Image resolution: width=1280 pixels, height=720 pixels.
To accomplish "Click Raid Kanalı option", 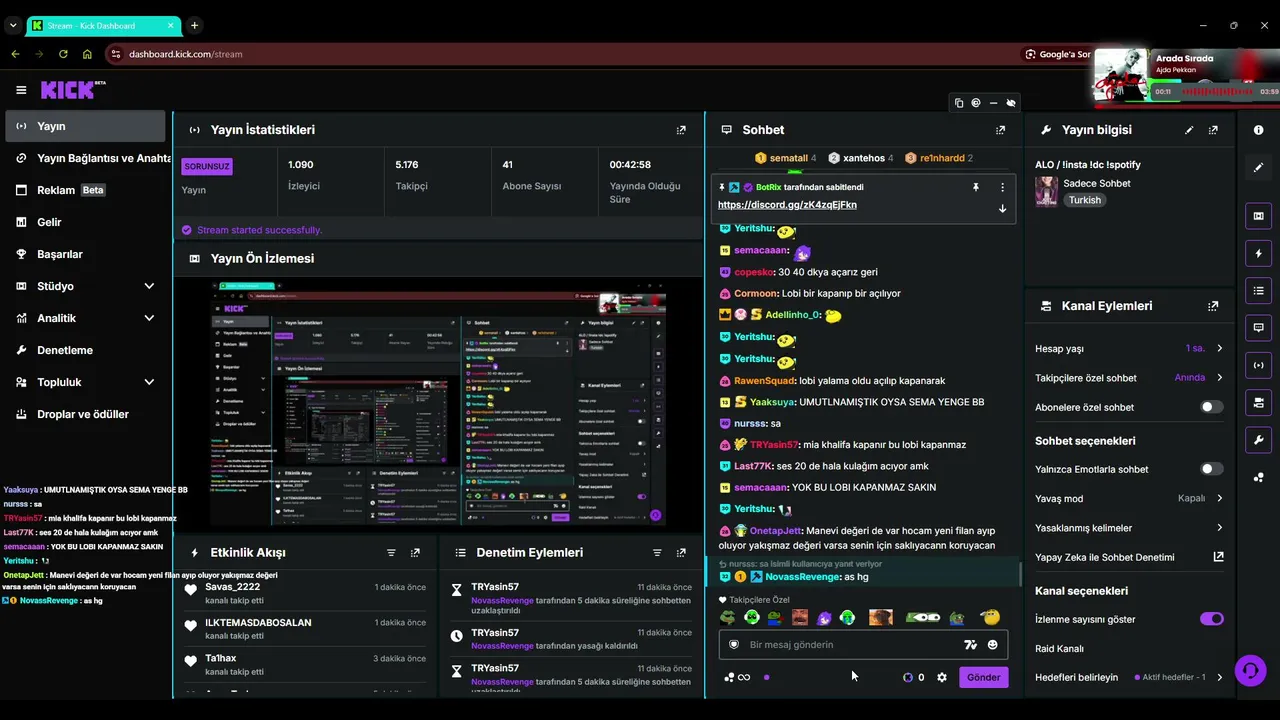I will tap(1060, 649).
